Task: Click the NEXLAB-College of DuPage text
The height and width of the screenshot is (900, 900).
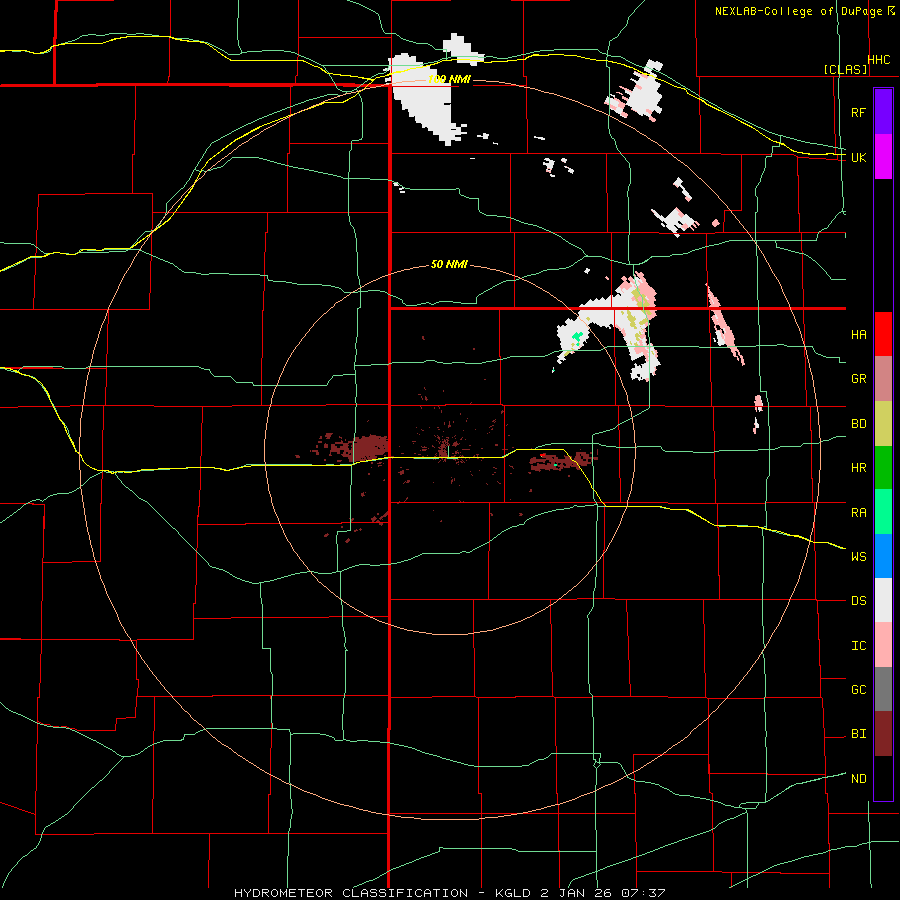Action: [x=799, y=11]
